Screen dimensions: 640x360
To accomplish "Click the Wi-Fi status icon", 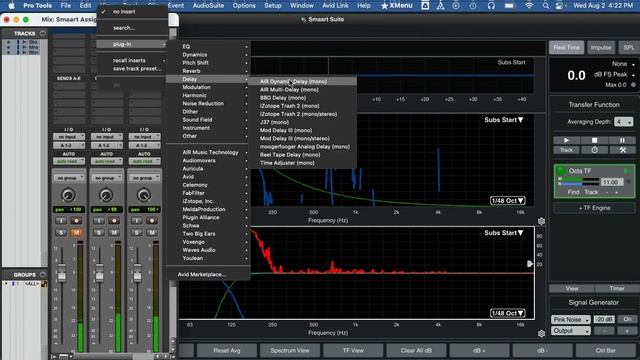I will point(529,6).
